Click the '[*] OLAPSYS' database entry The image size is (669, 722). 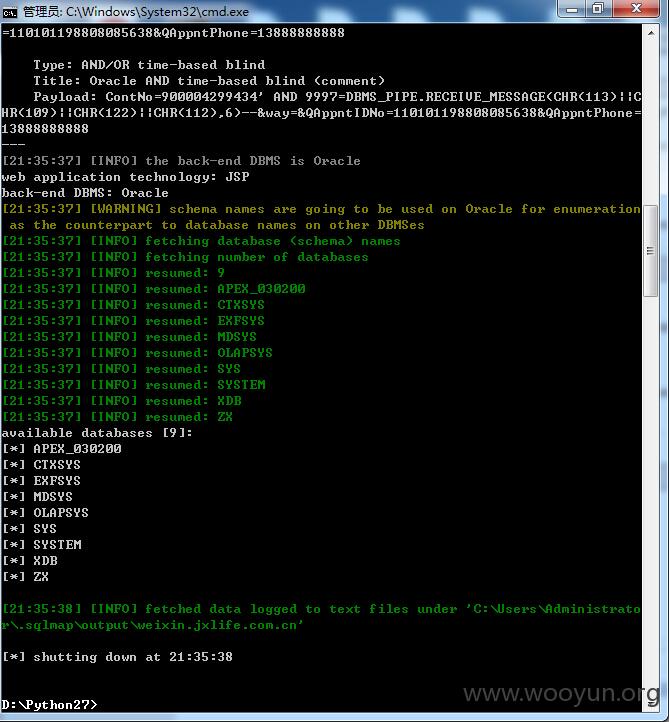45,513
